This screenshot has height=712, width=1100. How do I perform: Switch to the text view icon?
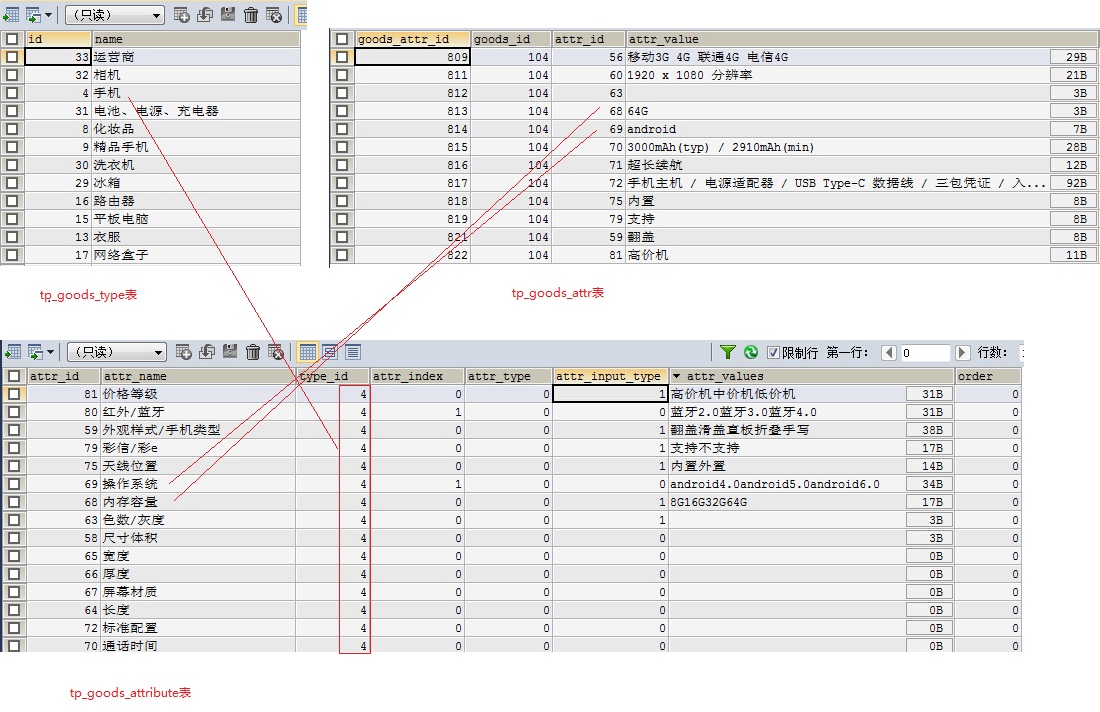tap(351, 351)
